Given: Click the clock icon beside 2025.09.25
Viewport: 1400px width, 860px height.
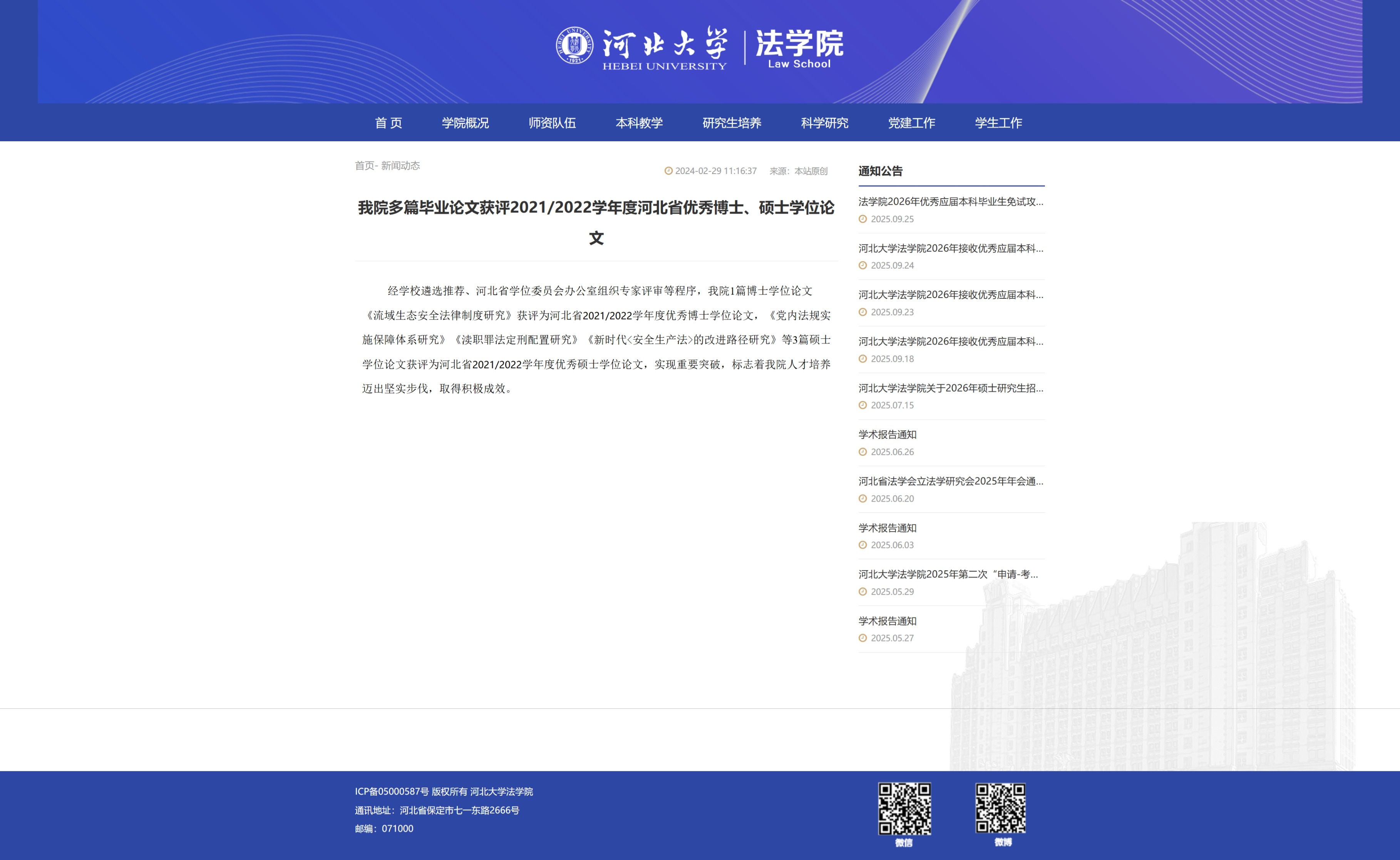Looking at the screenshot, I should [862, 219].
